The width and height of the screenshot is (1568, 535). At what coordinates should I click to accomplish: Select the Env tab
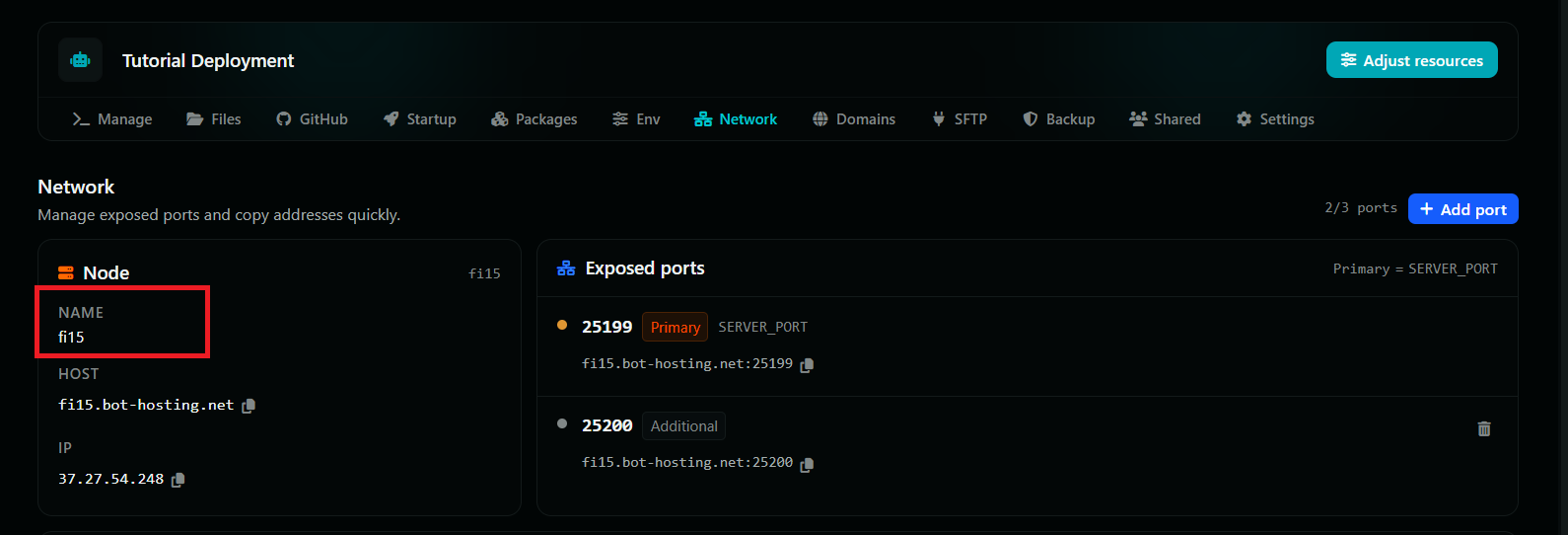click(636, 119)
